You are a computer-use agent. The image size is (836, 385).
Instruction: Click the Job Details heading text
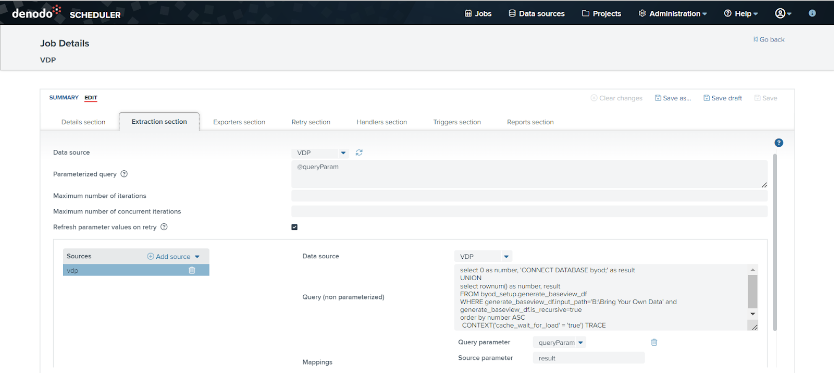(x=65, y=44)
